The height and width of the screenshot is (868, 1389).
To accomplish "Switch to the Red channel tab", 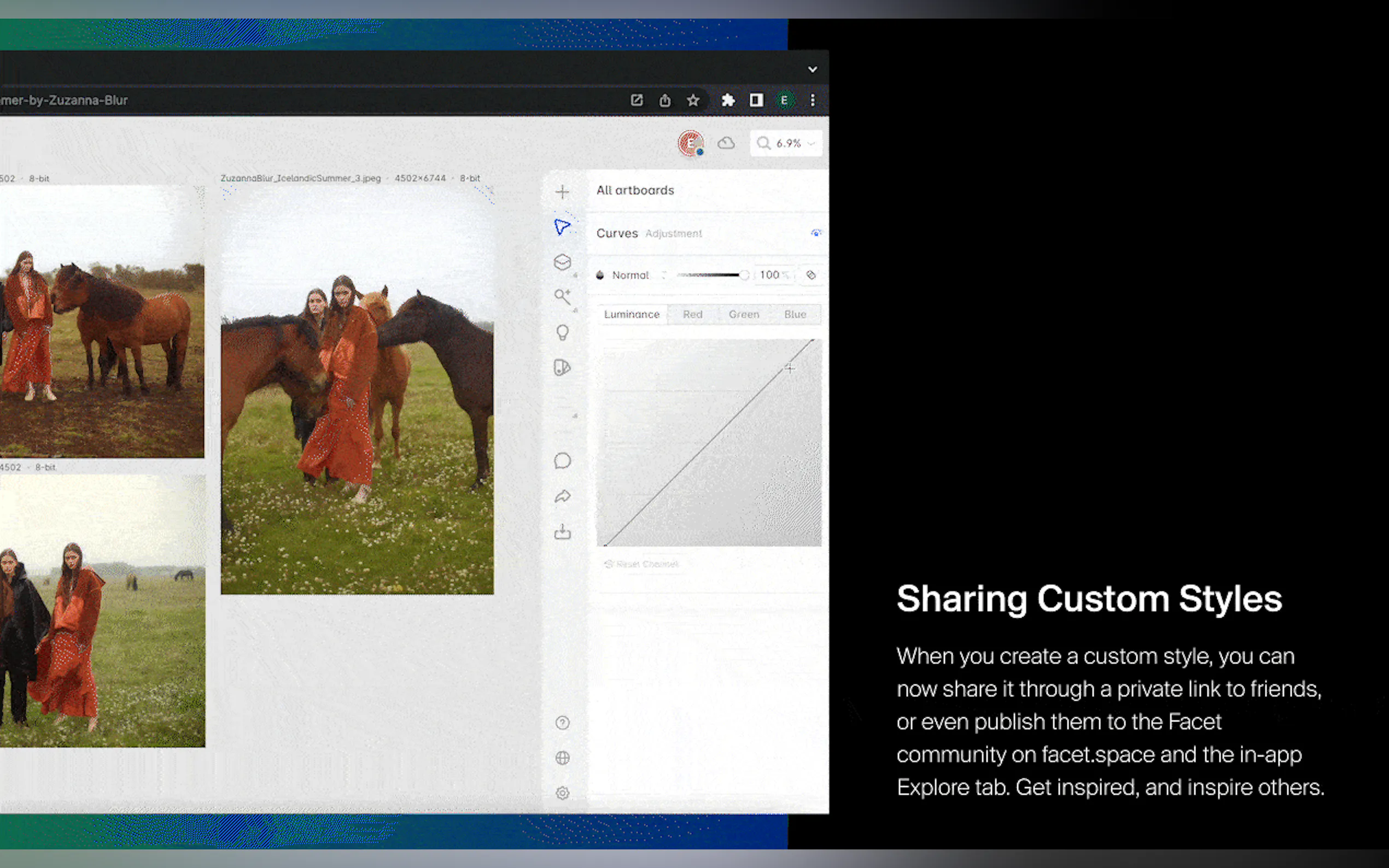I will pyautogui.click(x=692, y=315).
